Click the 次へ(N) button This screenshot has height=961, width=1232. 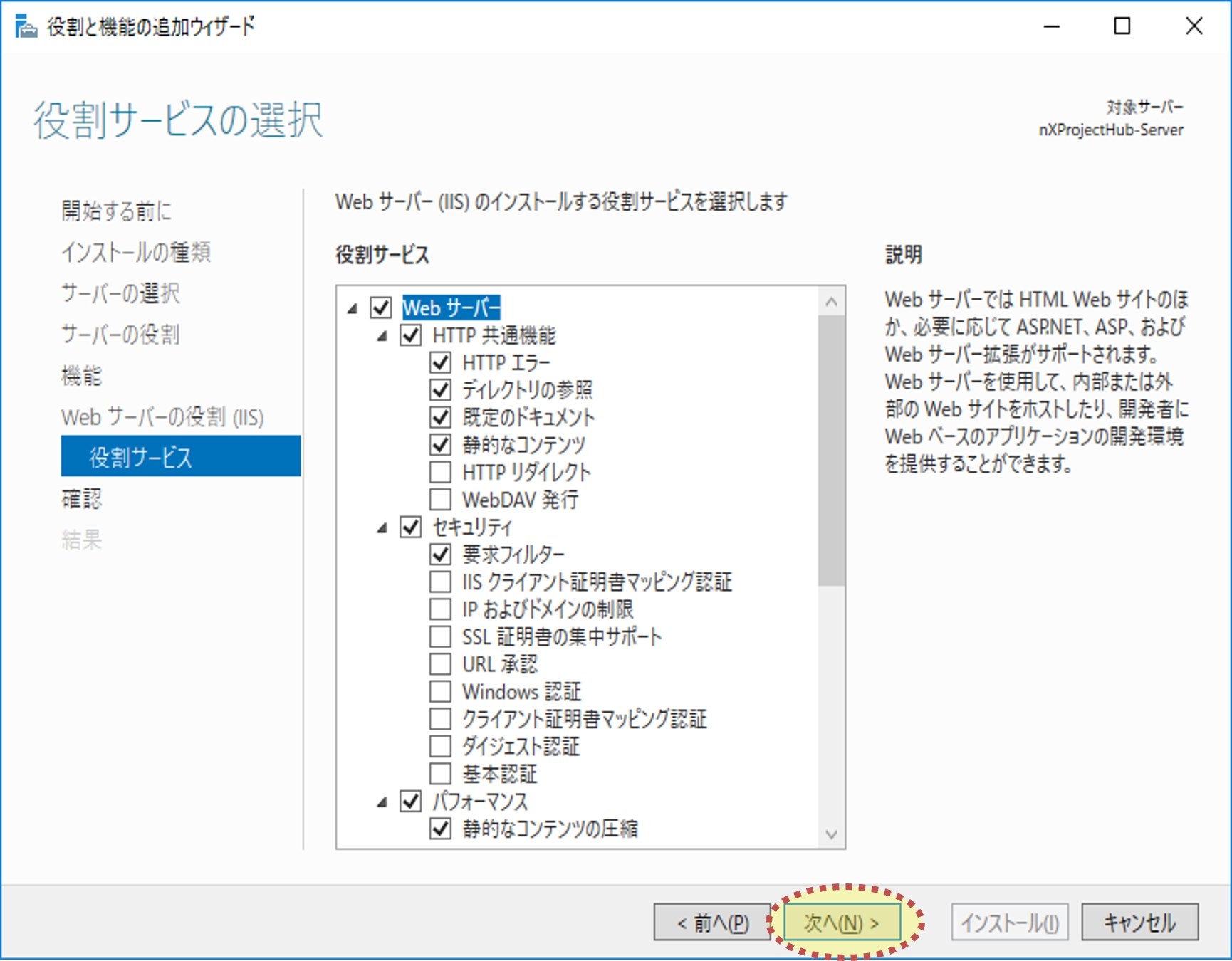pyautogui.click(x=842, y=923)
